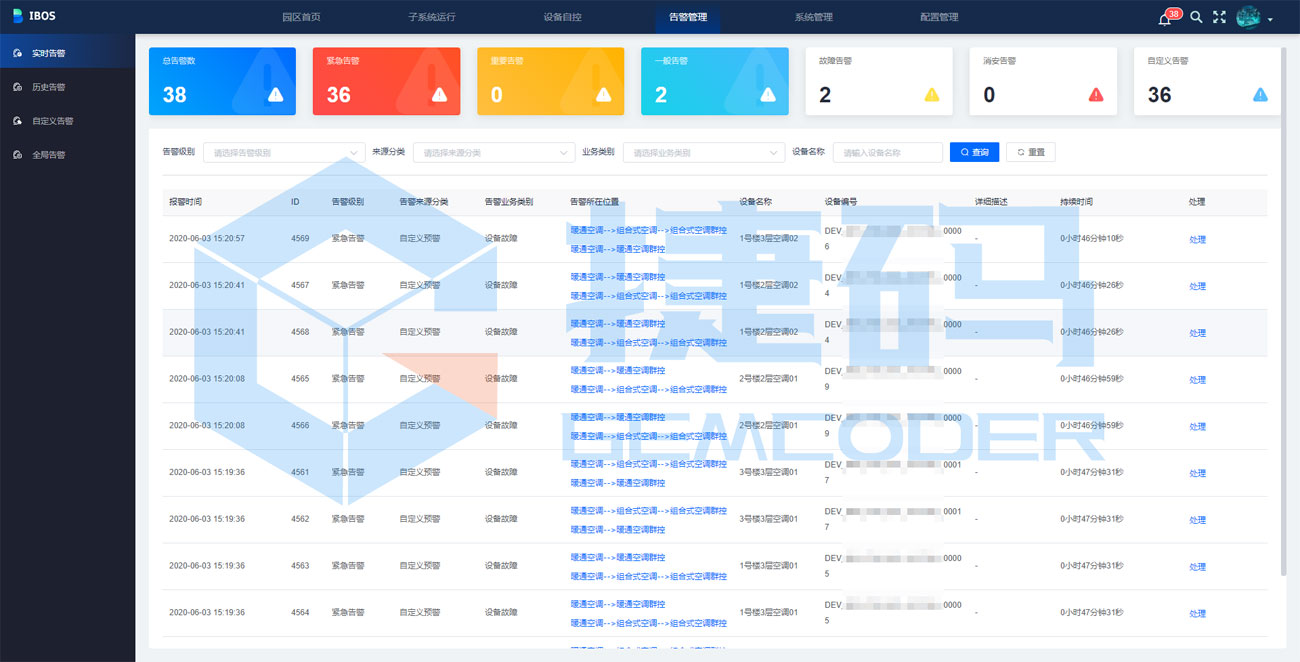Click the user avatar in top right

point(1248,17)
